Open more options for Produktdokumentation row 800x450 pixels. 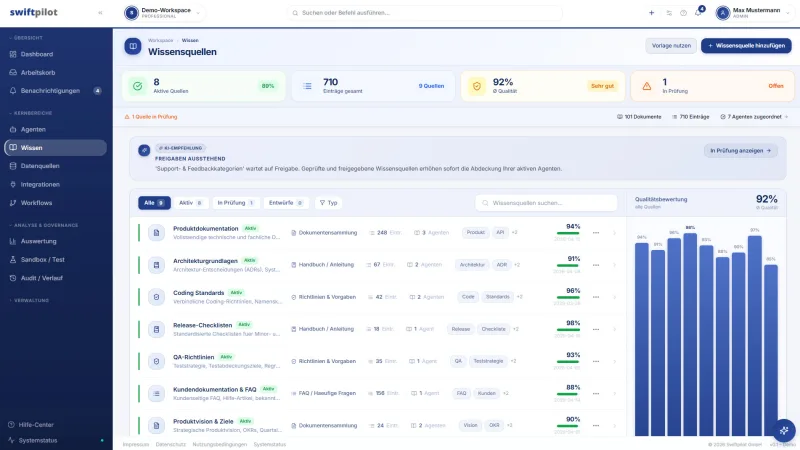[x=596, y=233]
